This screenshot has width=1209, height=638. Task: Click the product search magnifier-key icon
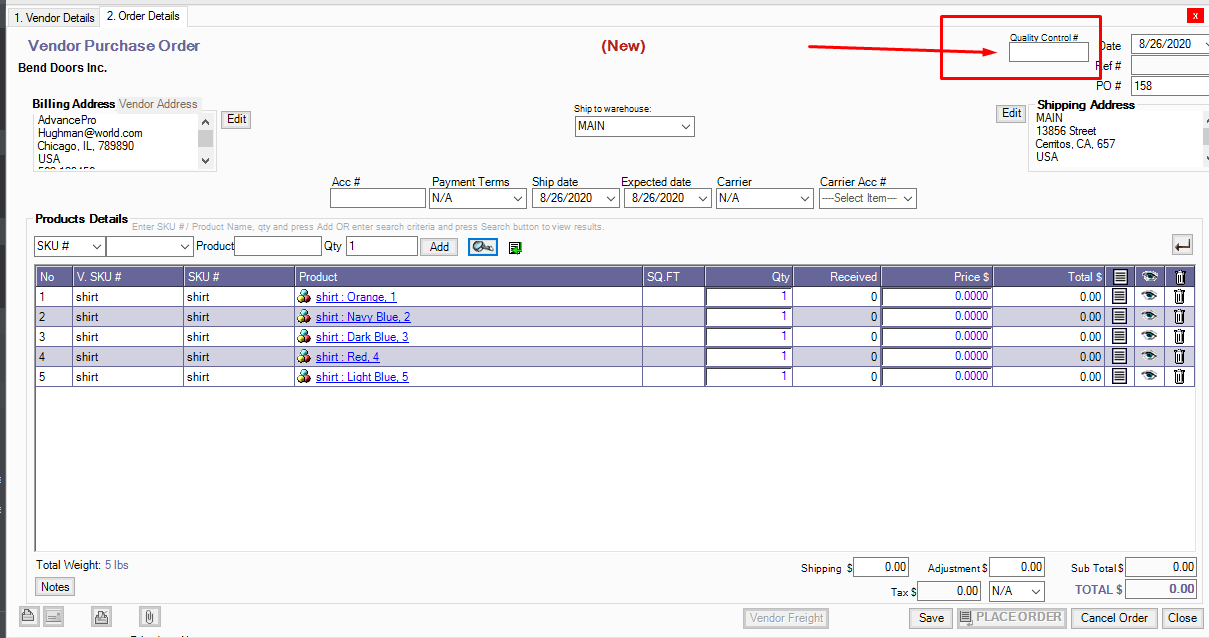click(482, 247)
